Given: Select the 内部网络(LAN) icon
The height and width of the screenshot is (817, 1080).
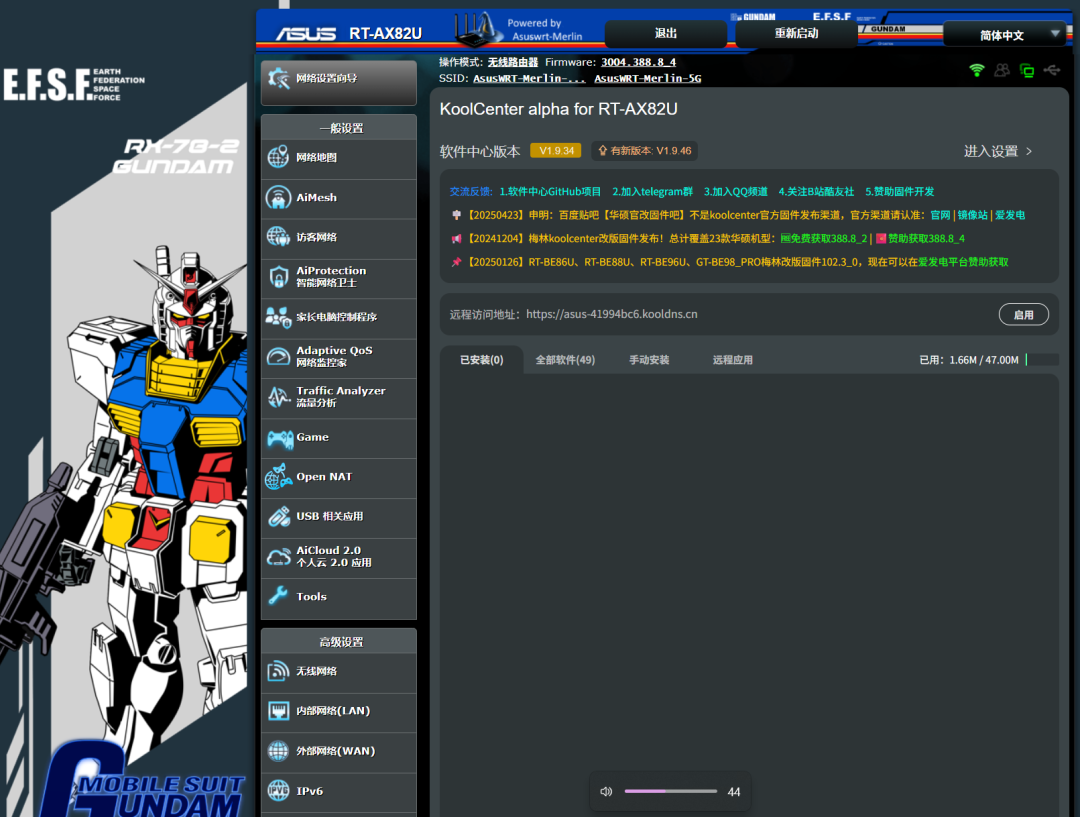Looking at the screenshot, I should [278, 711].
